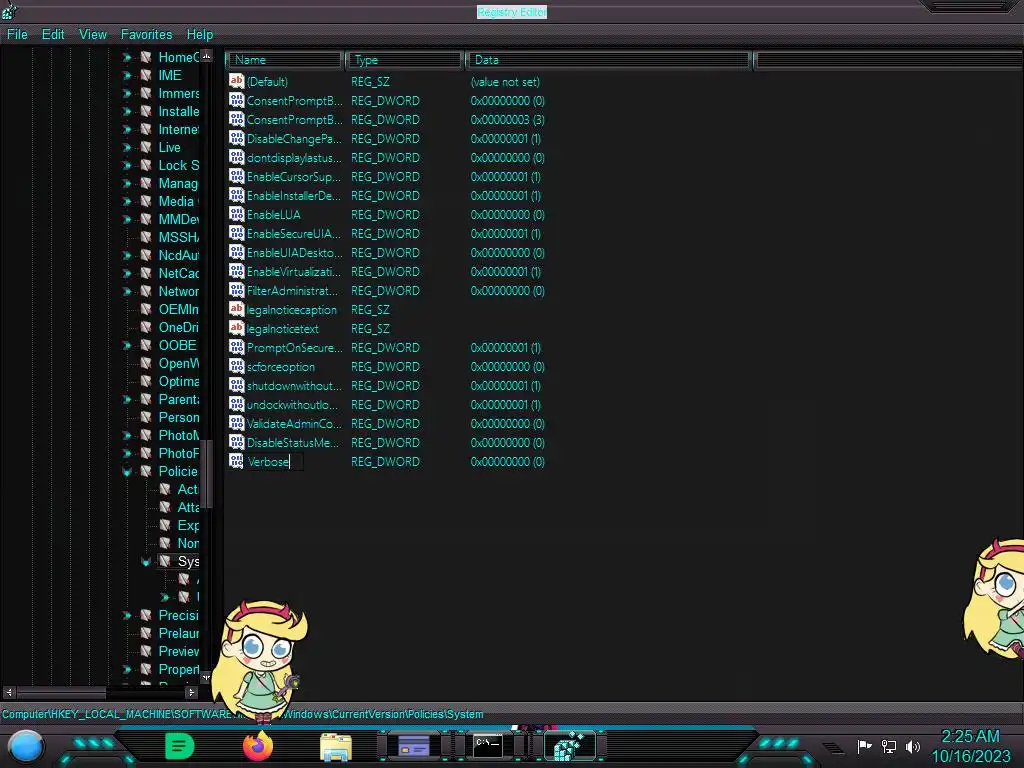Open the volume speaker tray icon

click(912, 746)
